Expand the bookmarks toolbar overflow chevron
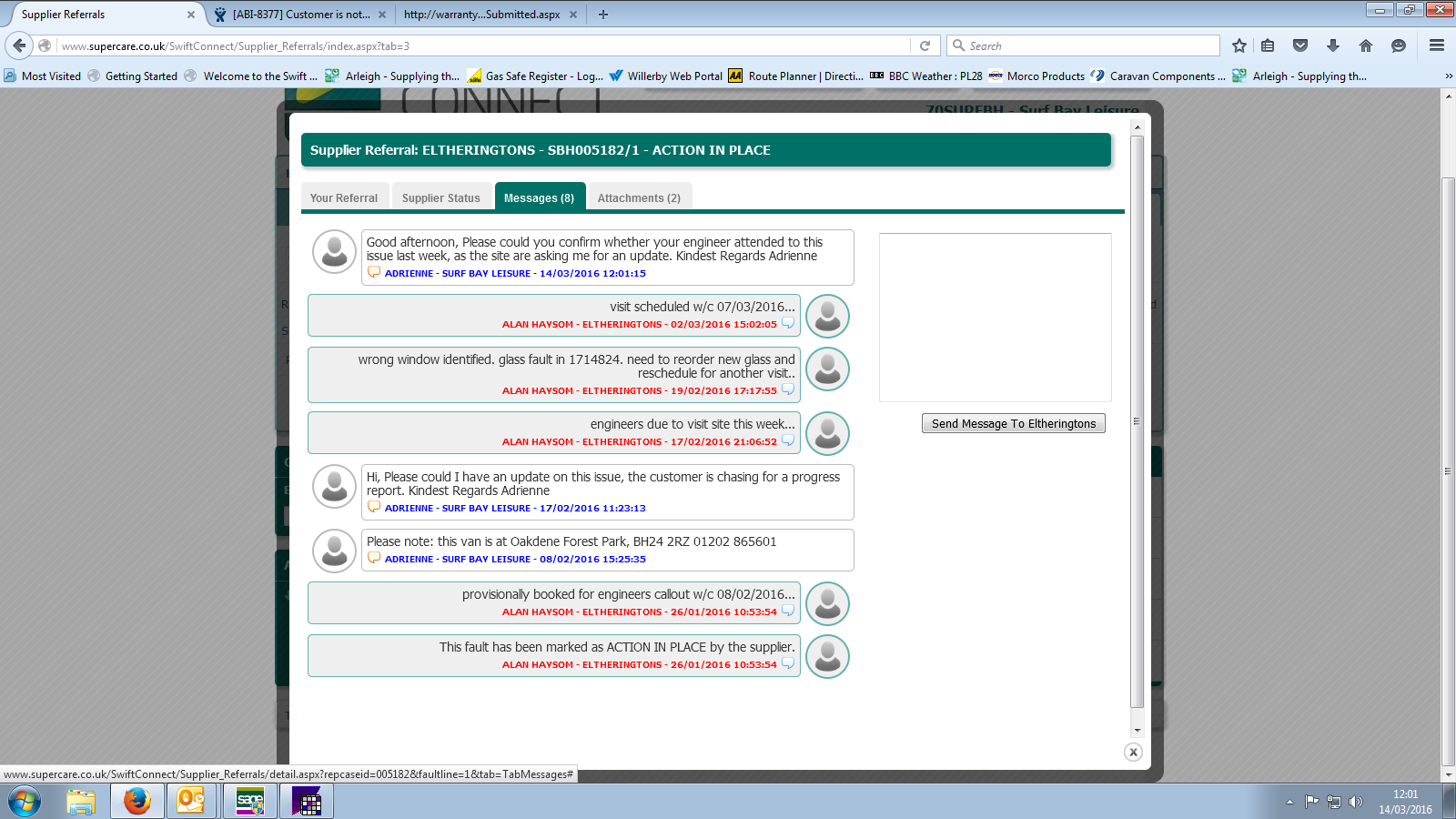 click(1448, 76)
